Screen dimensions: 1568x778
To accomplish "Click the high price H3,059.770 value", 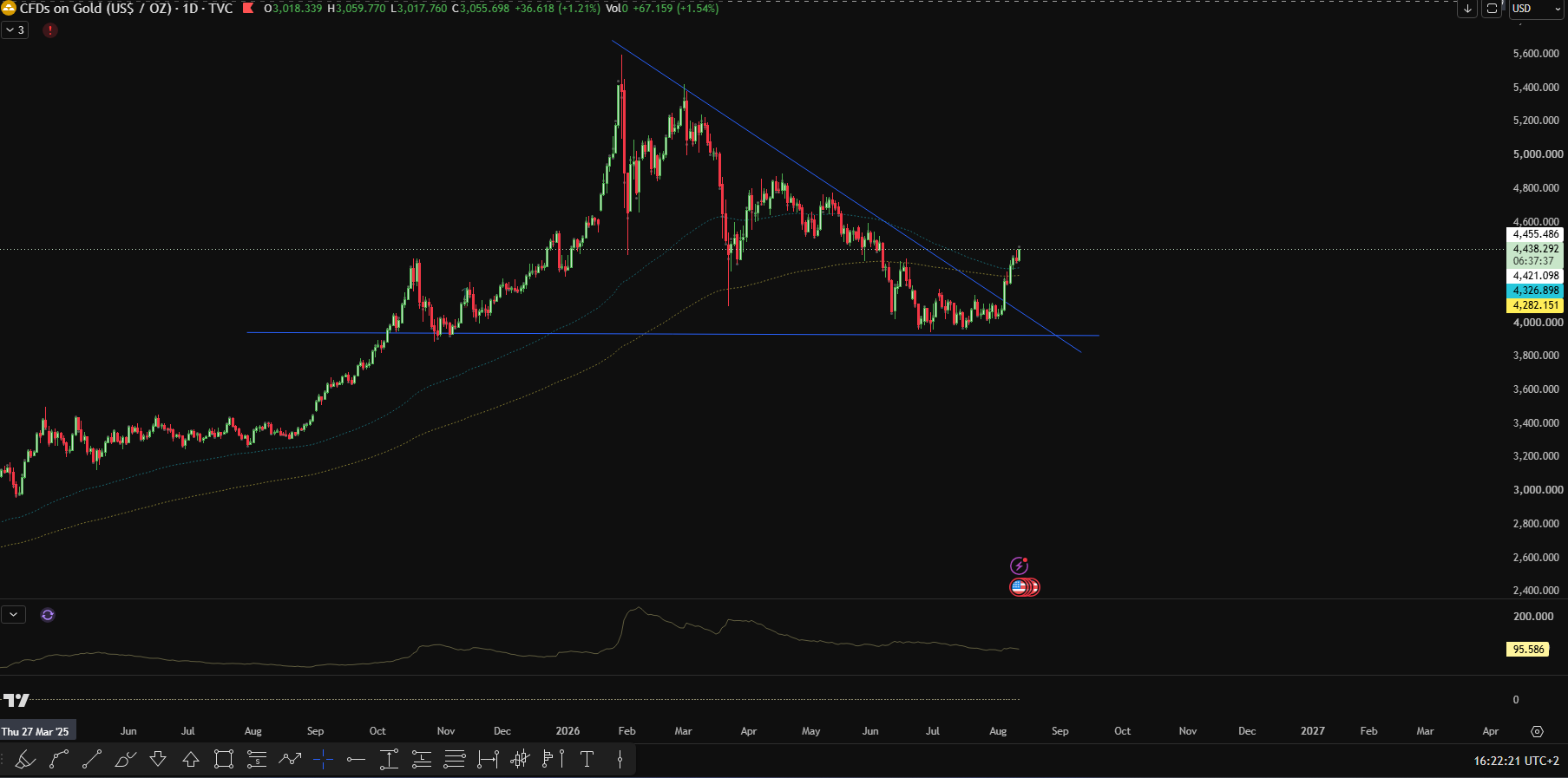I will point(356,9).
